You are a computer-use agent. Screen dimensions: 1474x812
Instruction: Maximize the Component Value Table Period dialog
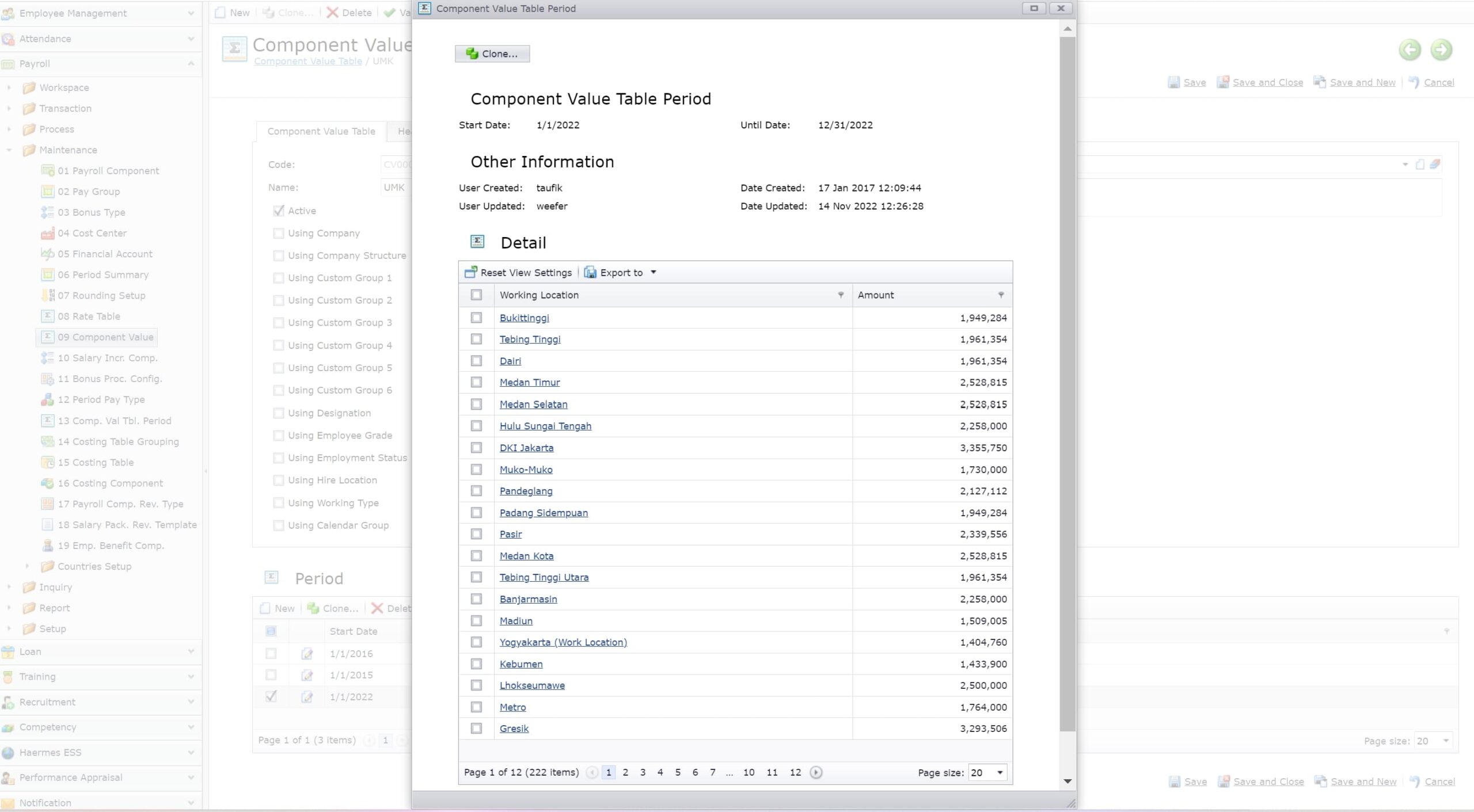click(x=1034, y=8)
